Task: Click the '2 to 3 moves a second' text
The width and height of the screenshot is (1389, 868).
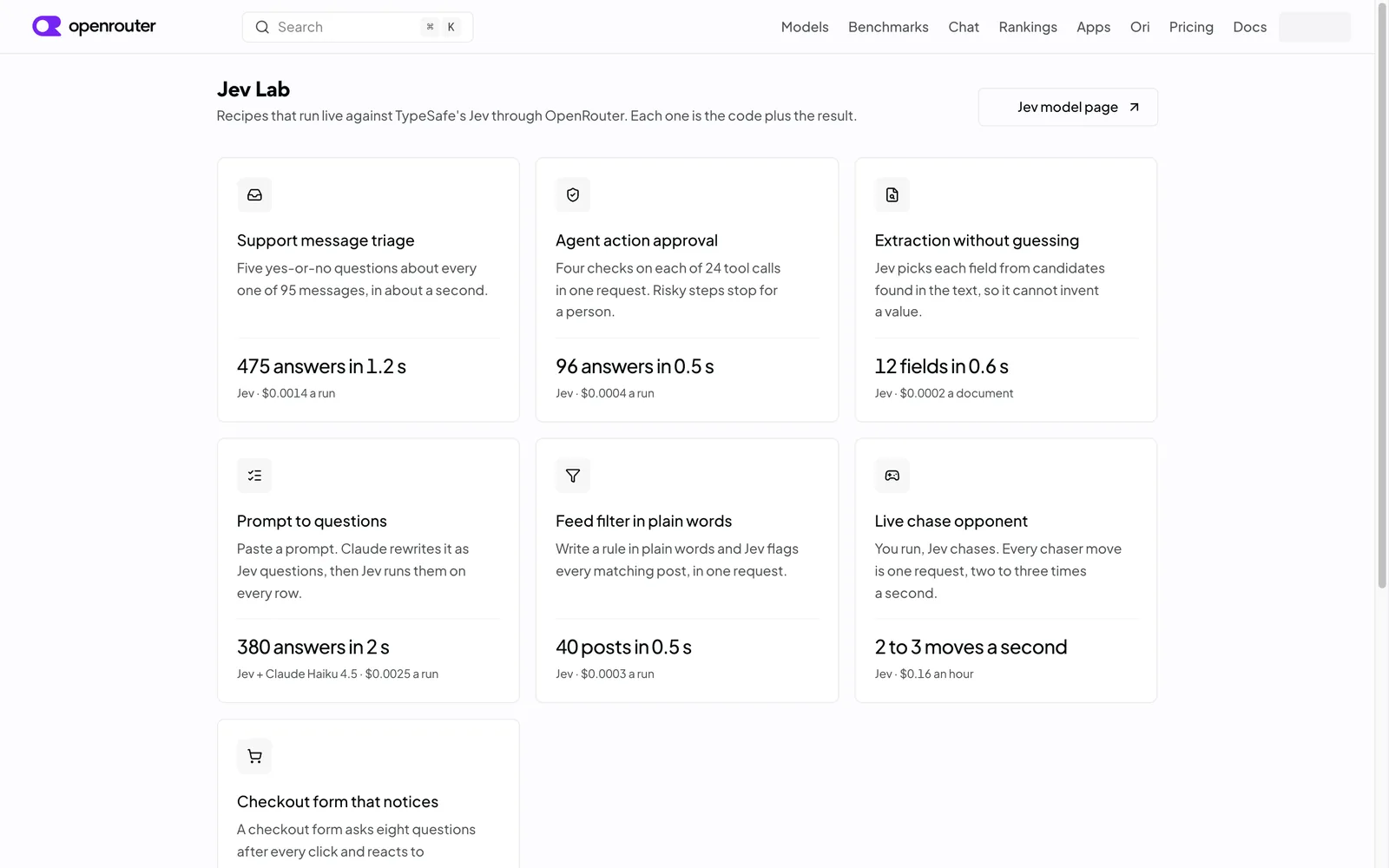Action: [x=971, y=647]
